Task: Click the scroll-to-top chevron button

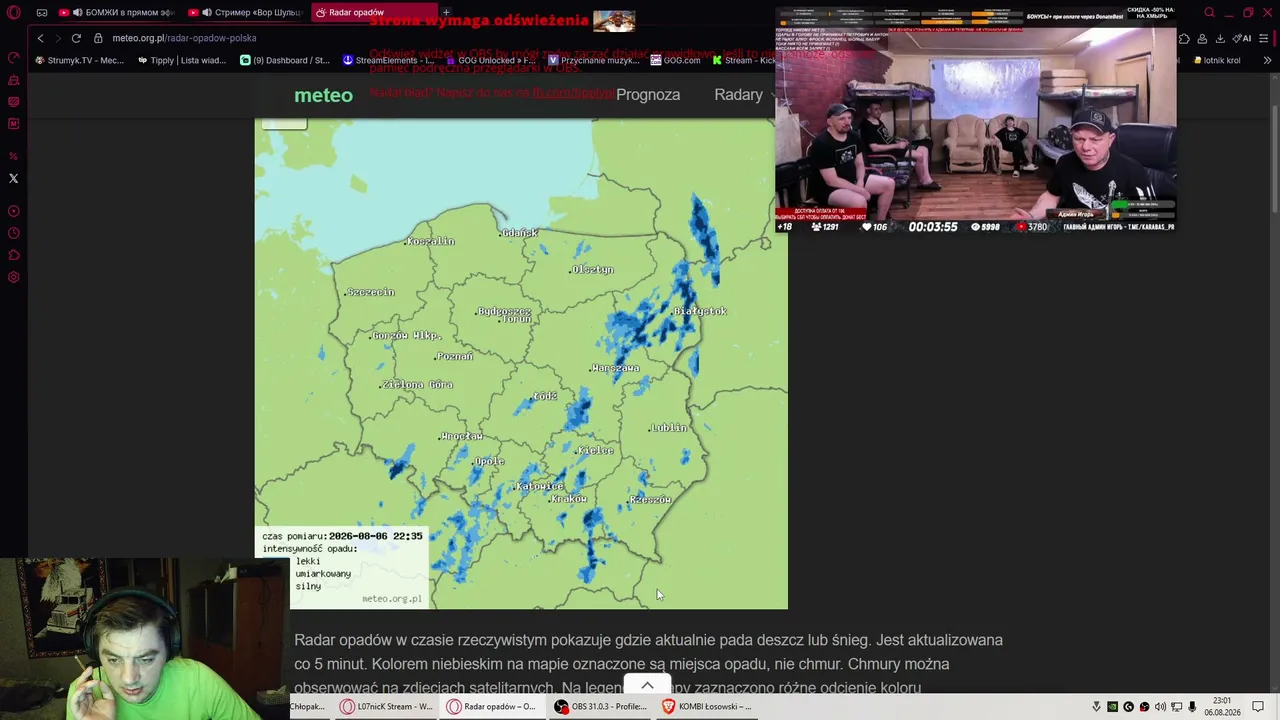Action: click(x=647, y=685)
